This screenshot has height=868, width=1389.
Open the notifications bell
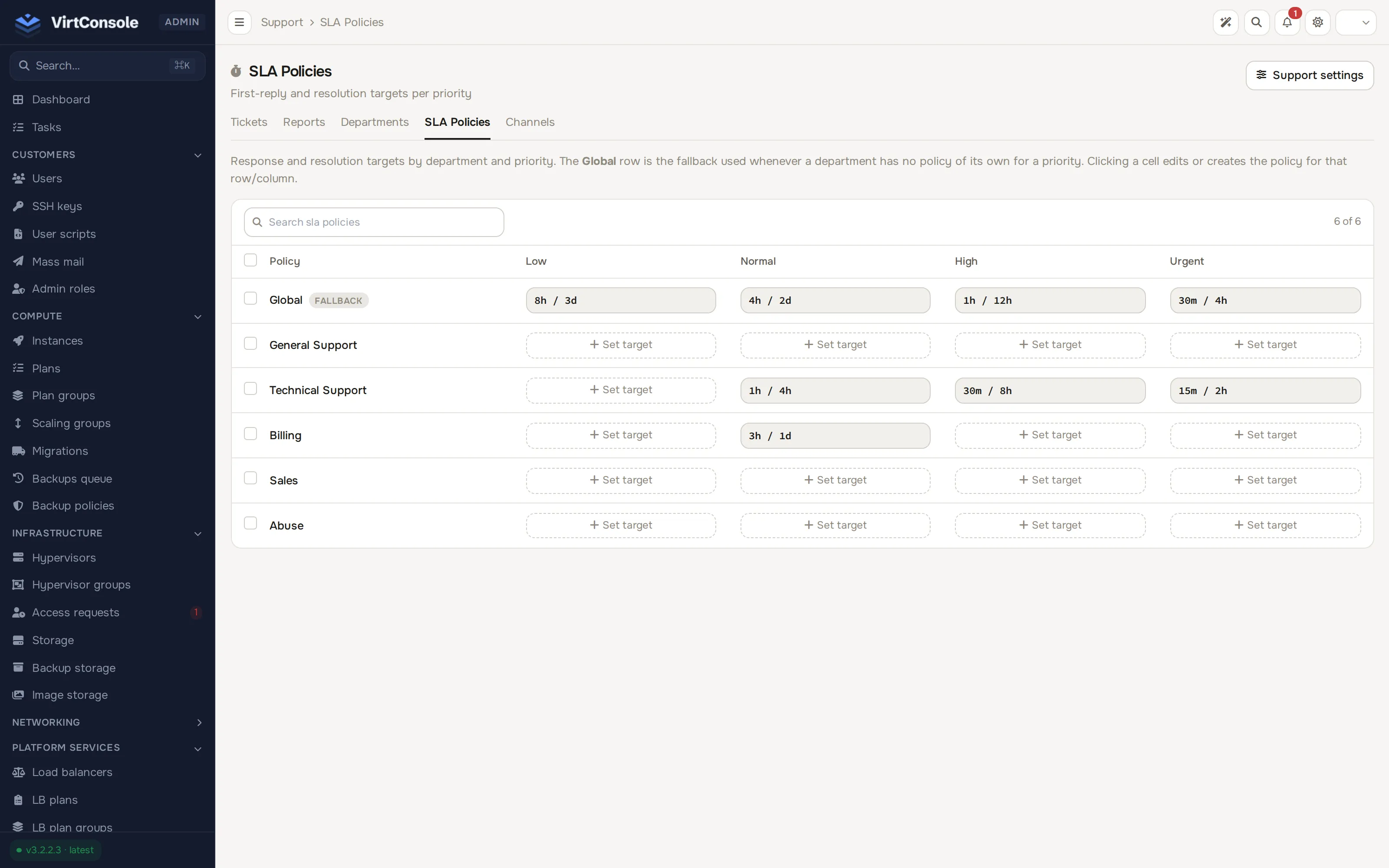pyautogui.click(x=1287, y=23)
